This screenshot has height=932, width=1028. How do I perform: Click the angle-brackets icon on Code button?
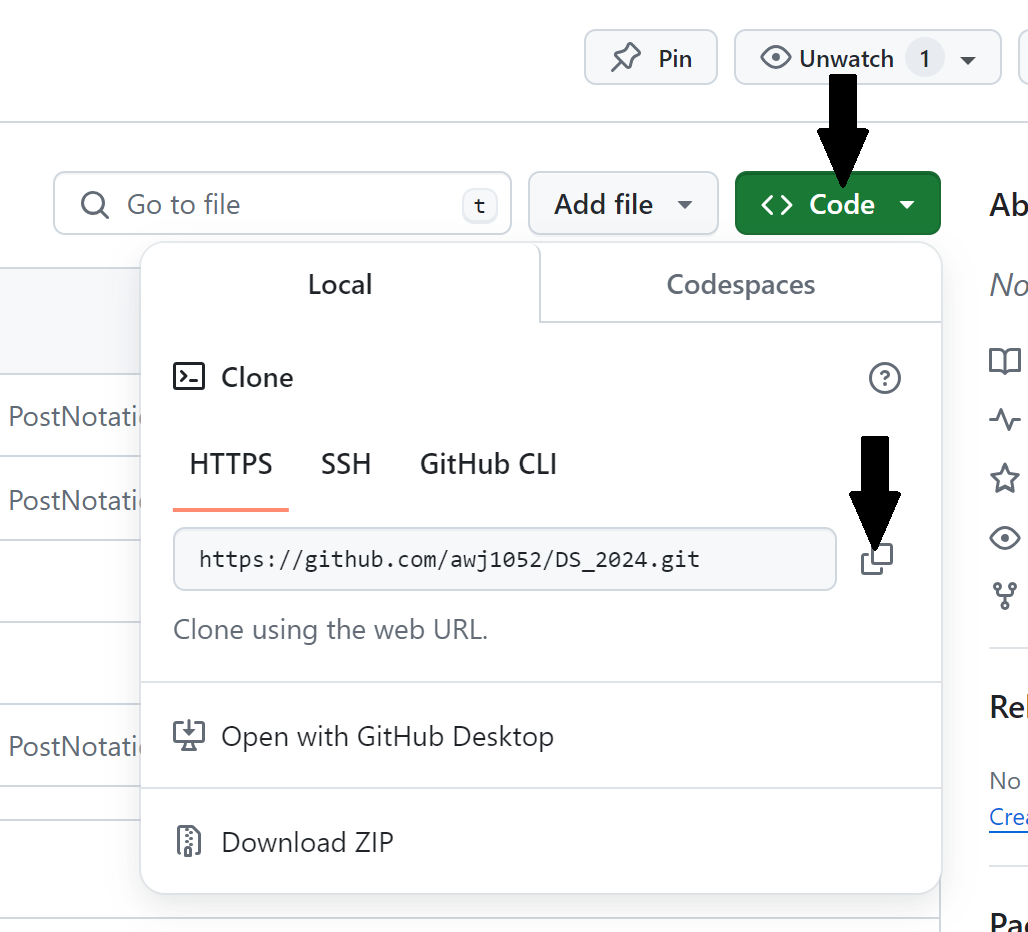click(x=777, y=204)
